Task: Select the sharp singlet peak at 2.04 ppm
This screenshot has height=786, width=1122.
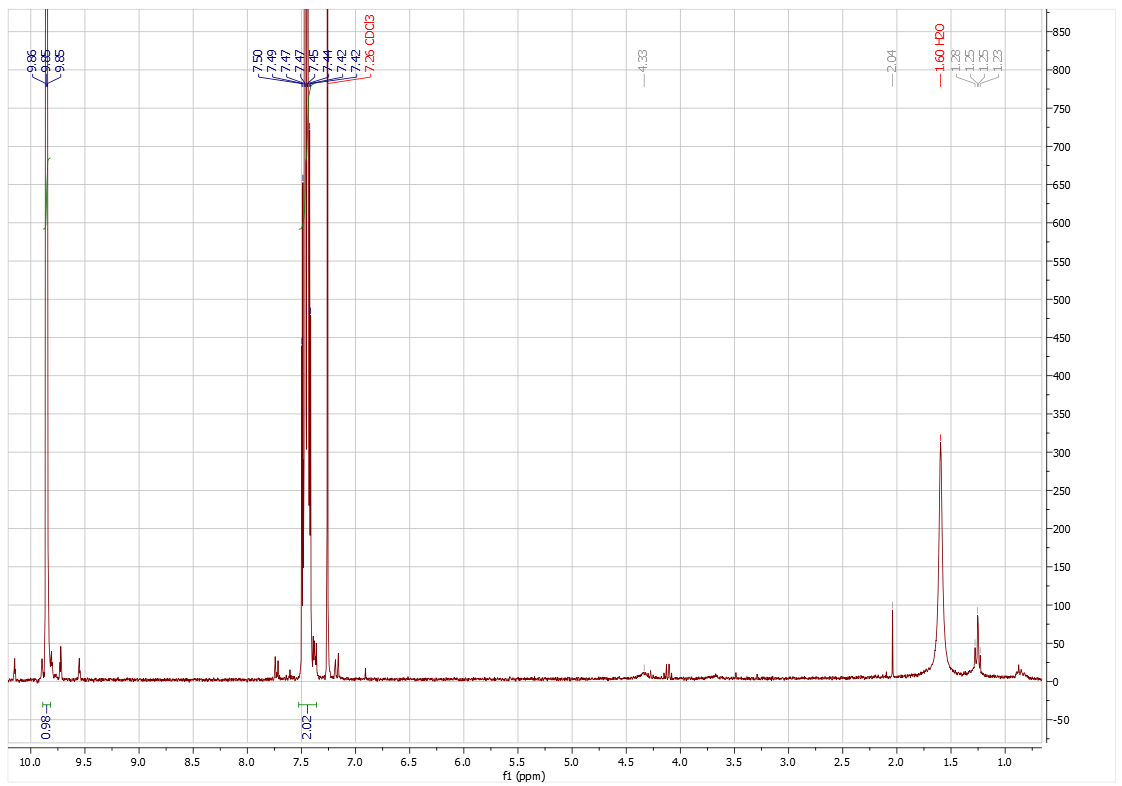Action: coord(892,640)
